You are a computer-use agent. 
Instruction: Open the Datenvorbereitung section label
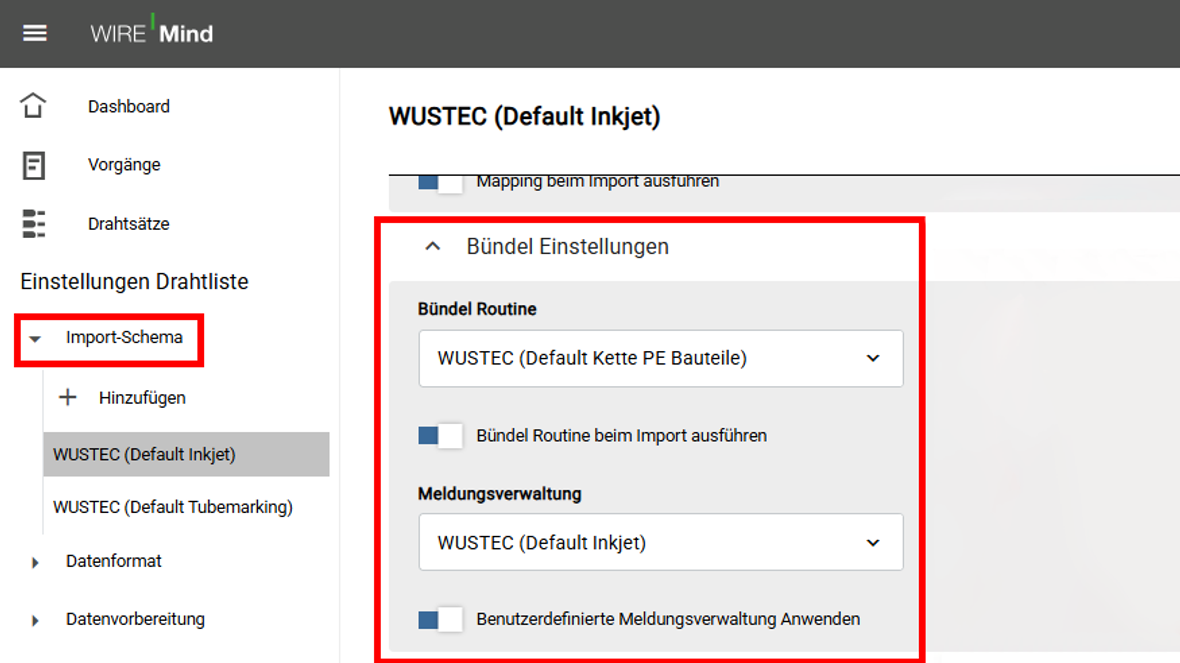click(x=135, y=619)
